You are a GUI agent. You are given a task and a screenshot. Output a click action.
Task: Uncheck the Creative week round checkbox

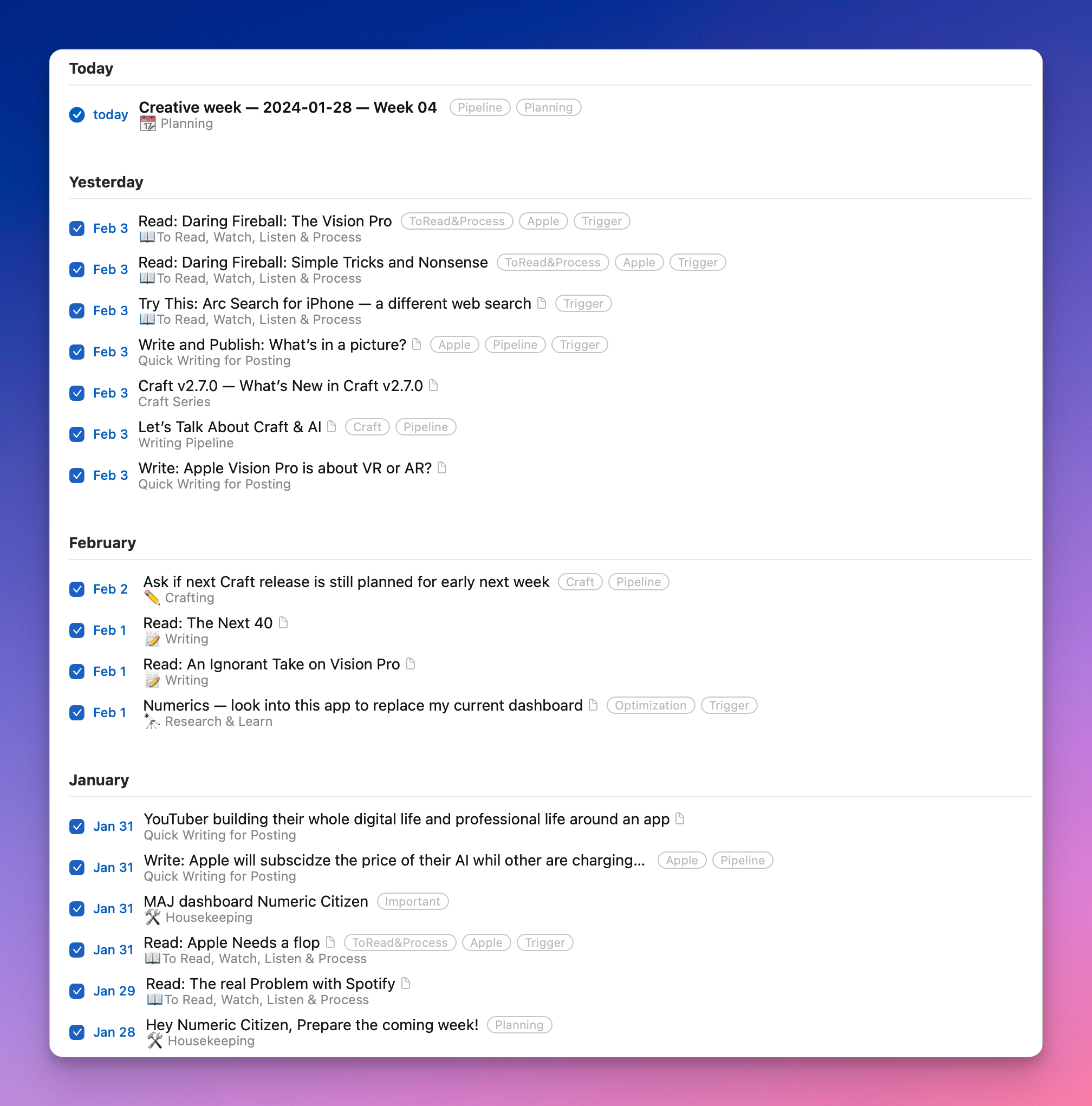pos(77,114)
